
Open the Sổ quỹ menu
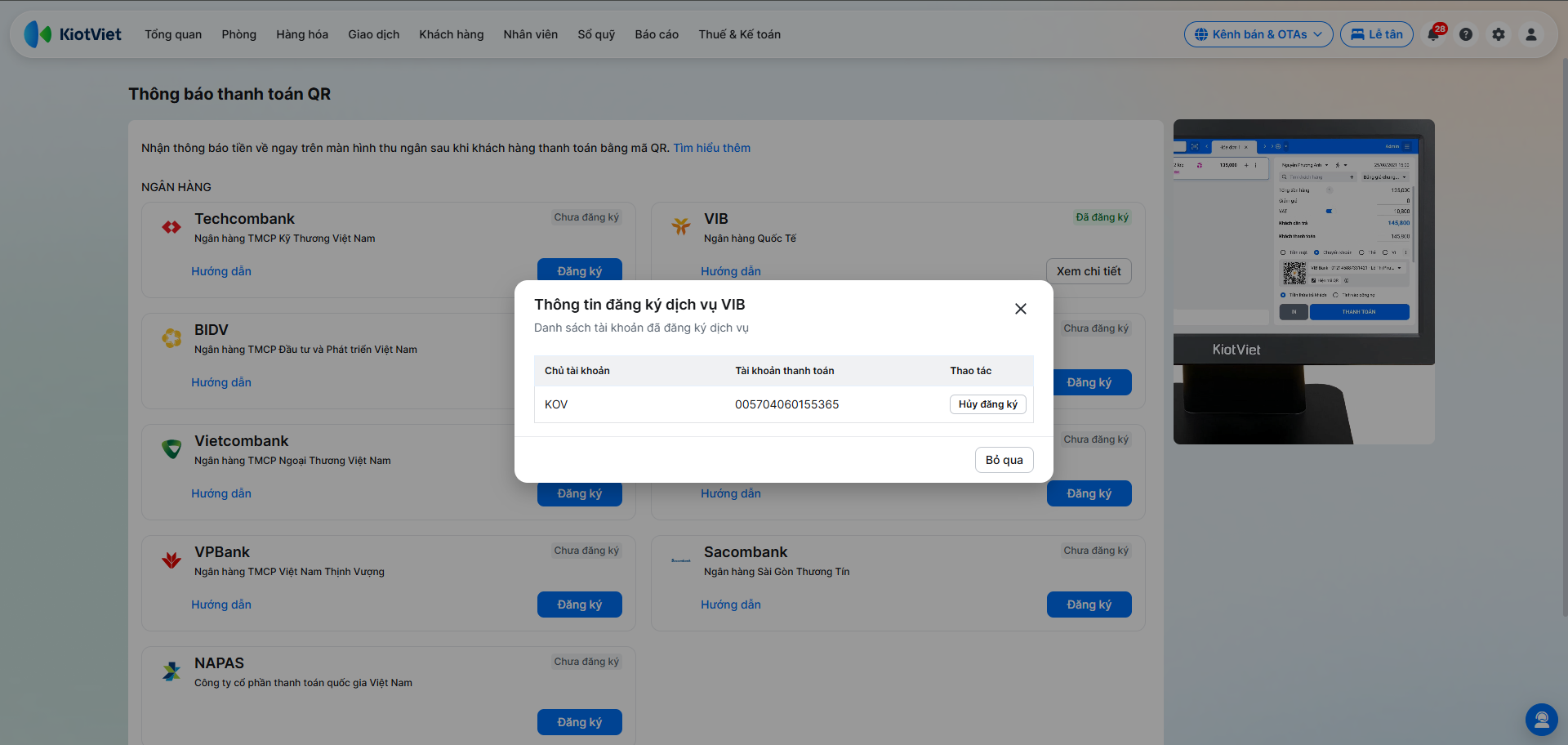click(x=596, y=34)
